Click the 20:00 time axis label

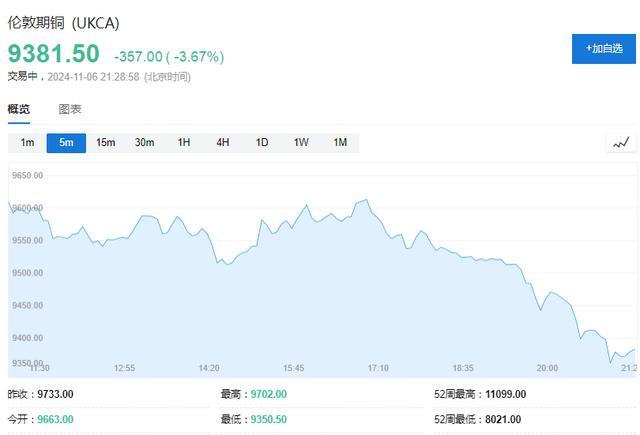pyautogui.click(x=547, y=368)
